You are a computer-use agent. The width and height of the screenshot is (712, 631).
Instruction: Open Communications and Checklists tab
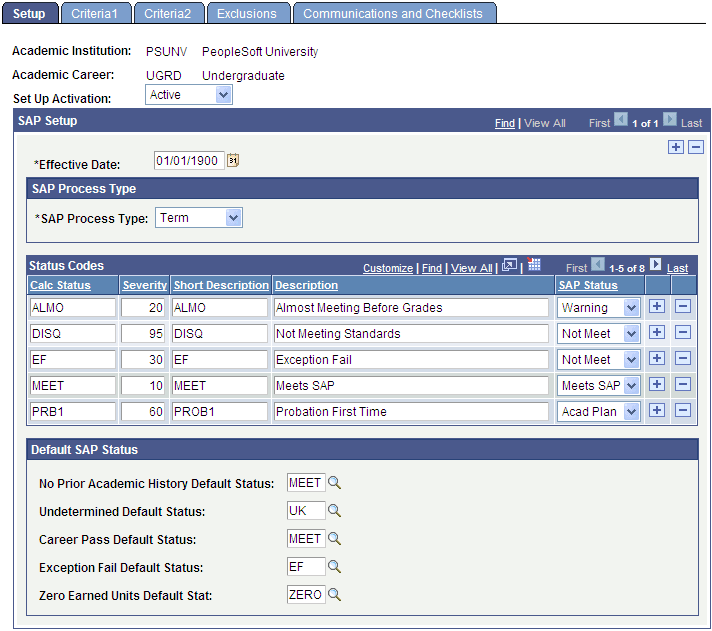click(394, 13)
